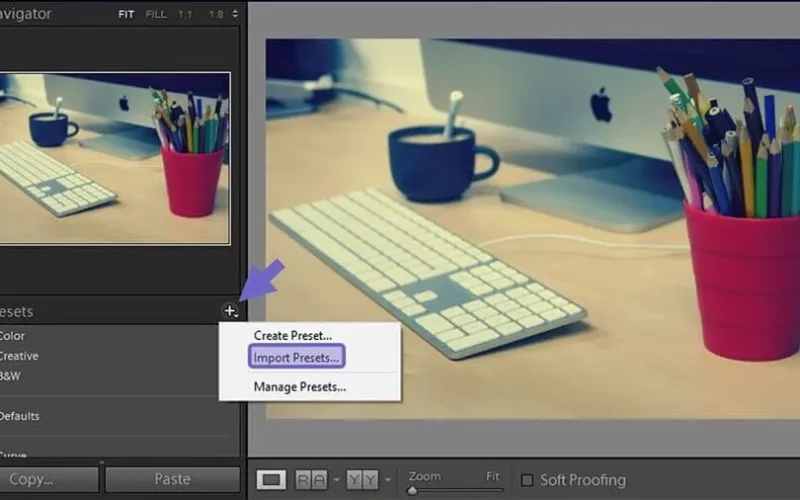800x500 pixels.
Task: Set Navigator zoom to FIT
Action: [126, 14]
